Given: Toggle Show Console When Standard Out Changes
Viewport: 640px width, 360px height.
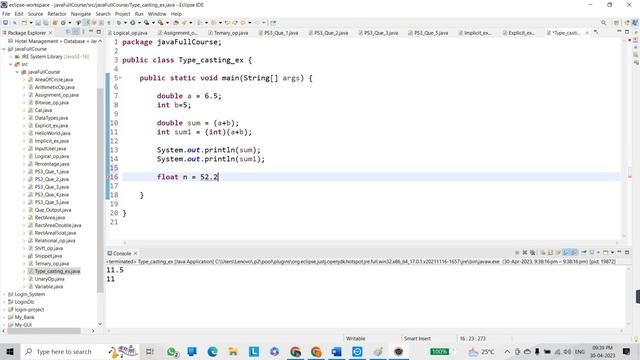Looking at the screenshot, I should click(x=566, y=253).
